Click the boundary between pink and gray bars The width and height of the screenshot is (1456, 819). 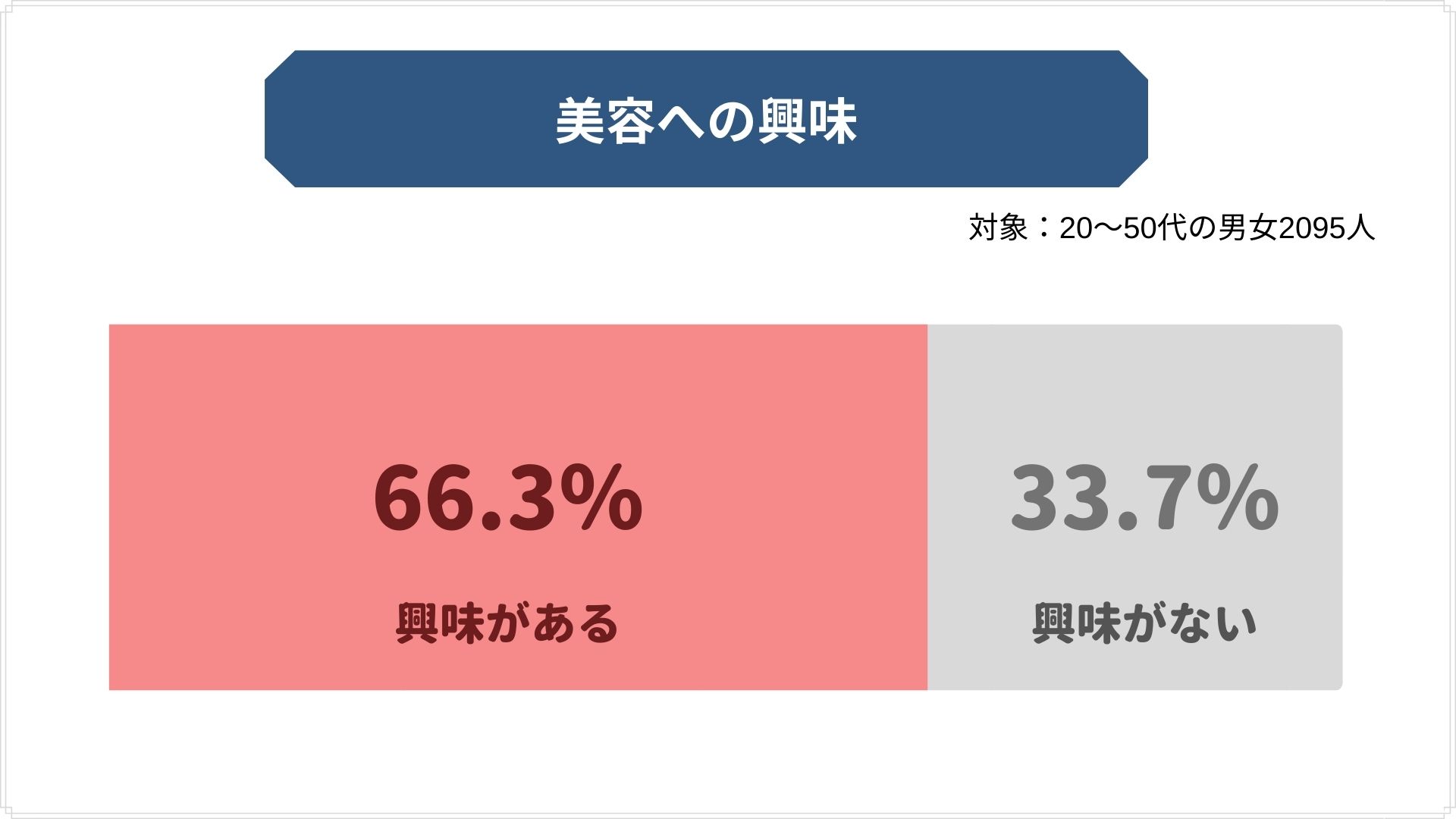tap(927, 507)
